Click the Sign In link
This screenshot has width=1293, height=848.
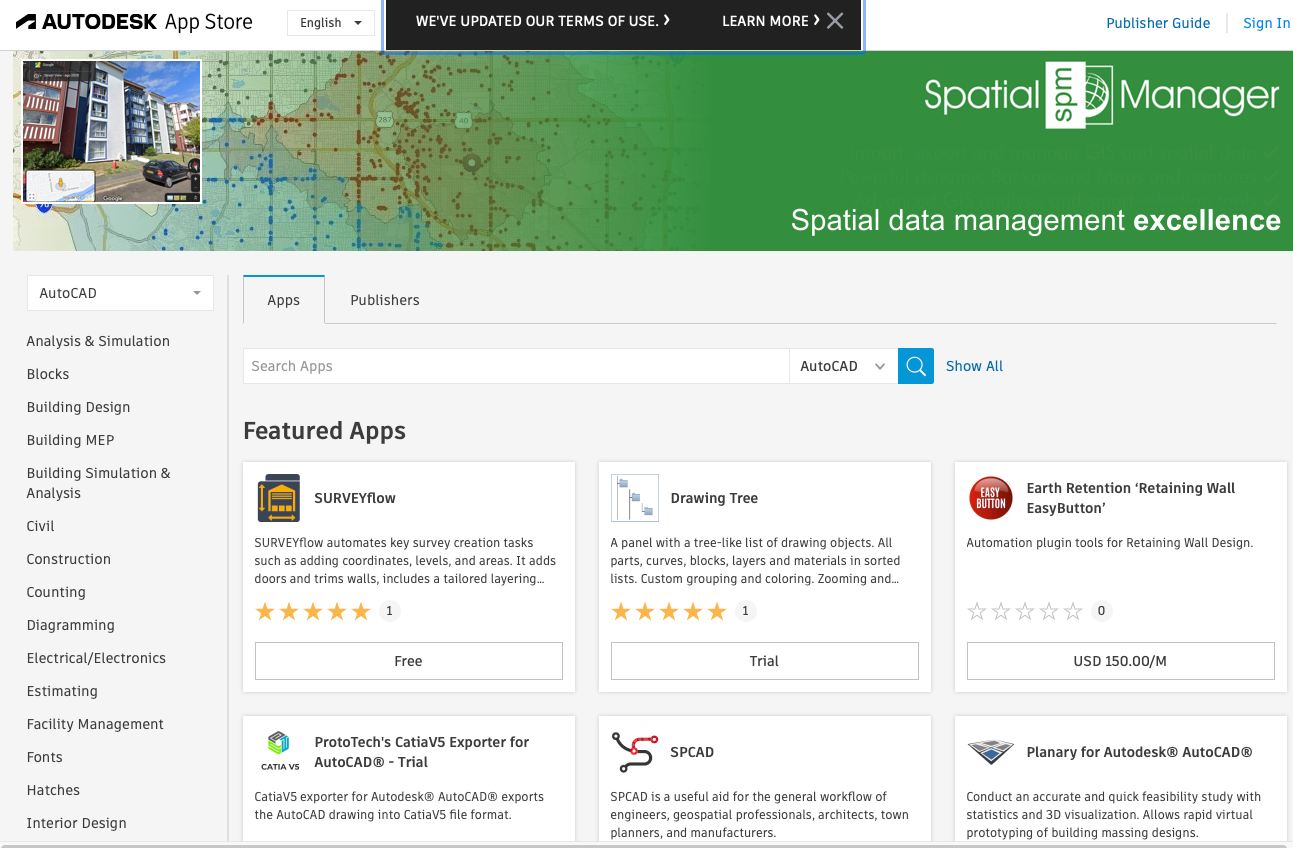click(1266, 23)
